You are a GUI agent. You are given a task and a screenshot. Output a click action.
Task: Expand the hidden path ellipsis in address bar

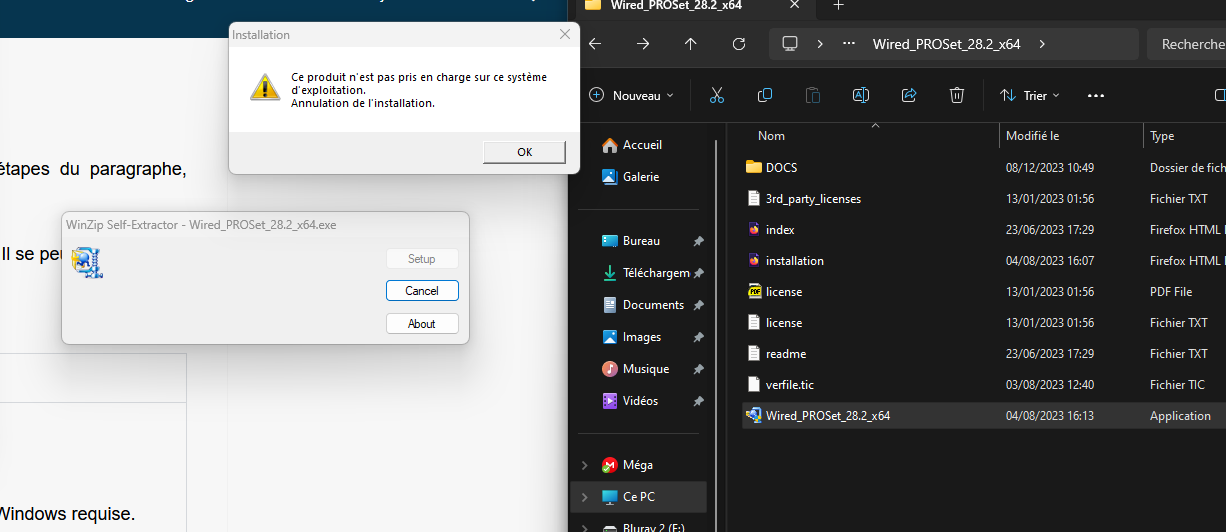coord(850,44)
